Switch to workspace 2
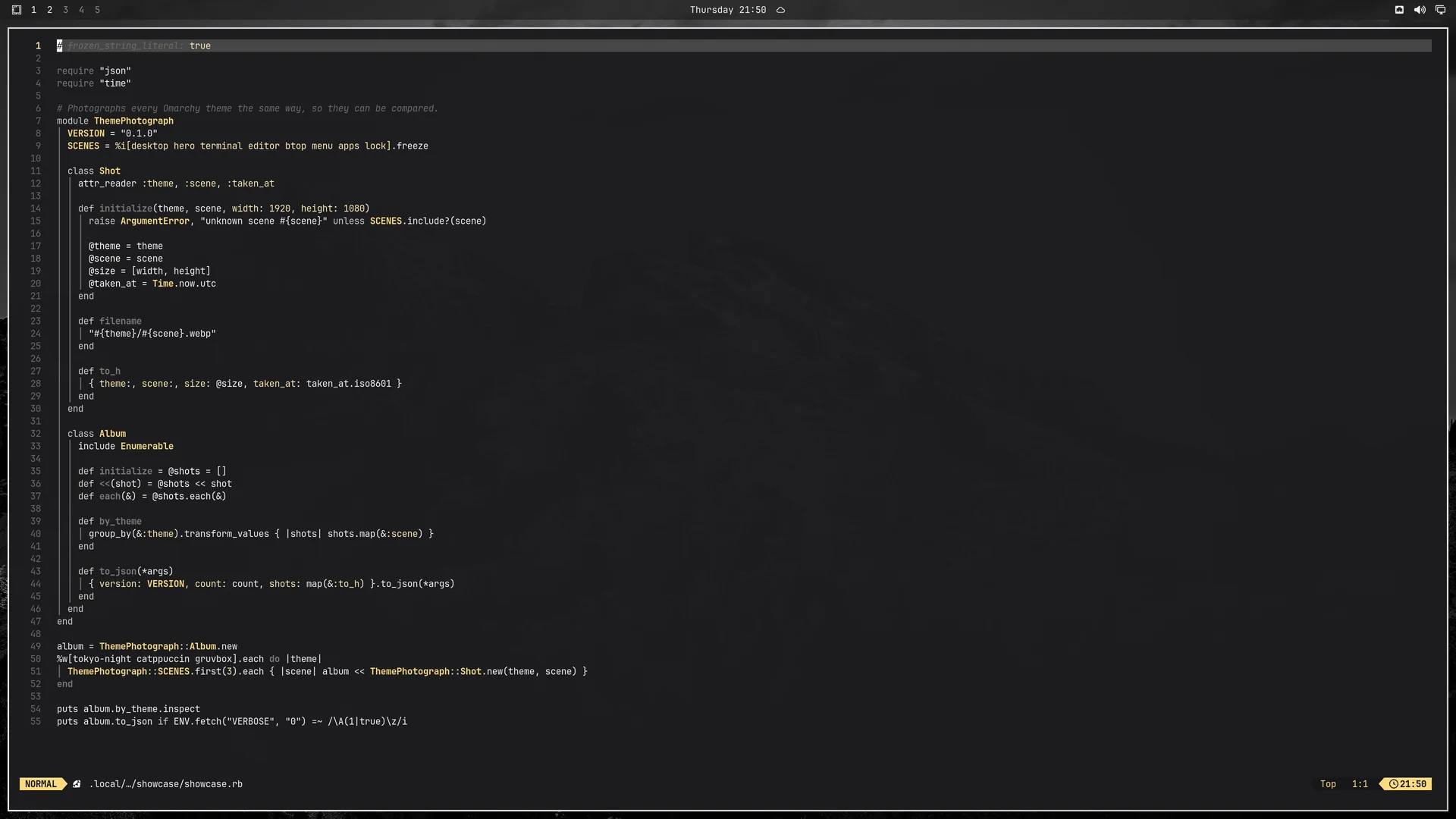The width and height of the screenshot is (1456, 819). coord(49,10)
